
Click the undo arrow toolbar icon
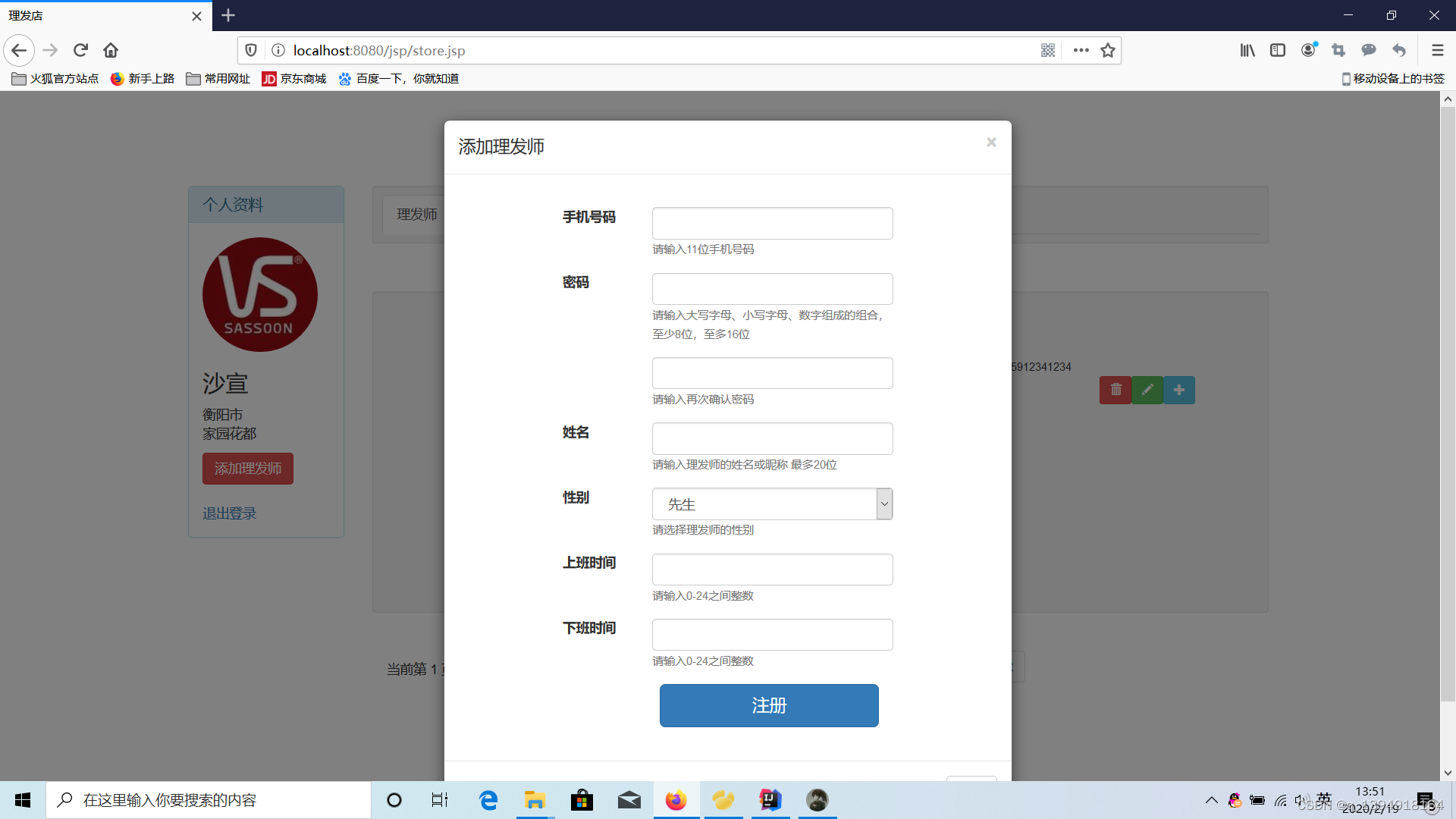(1399, 50)
